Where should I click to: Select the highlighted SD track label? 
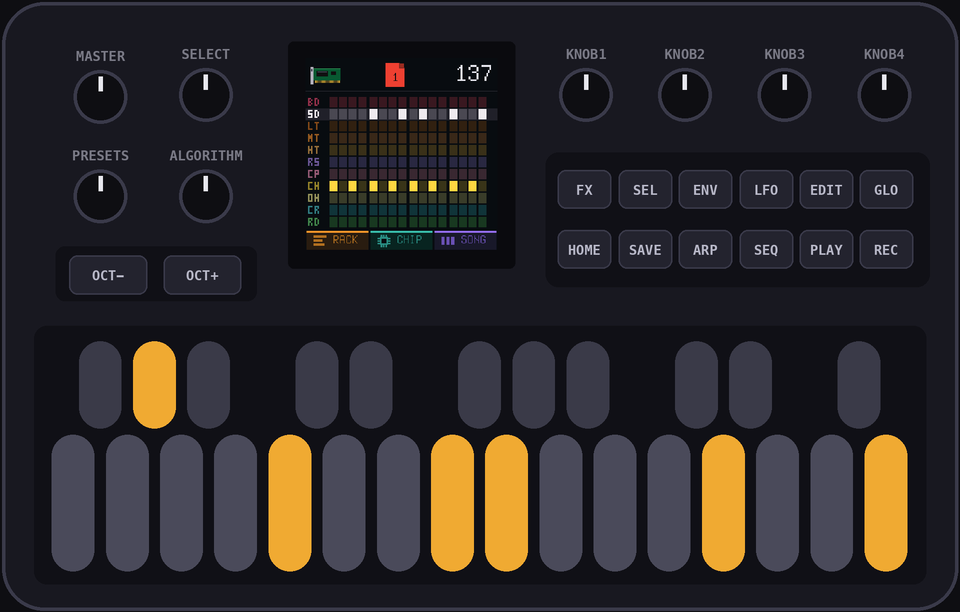pos(313,114)
